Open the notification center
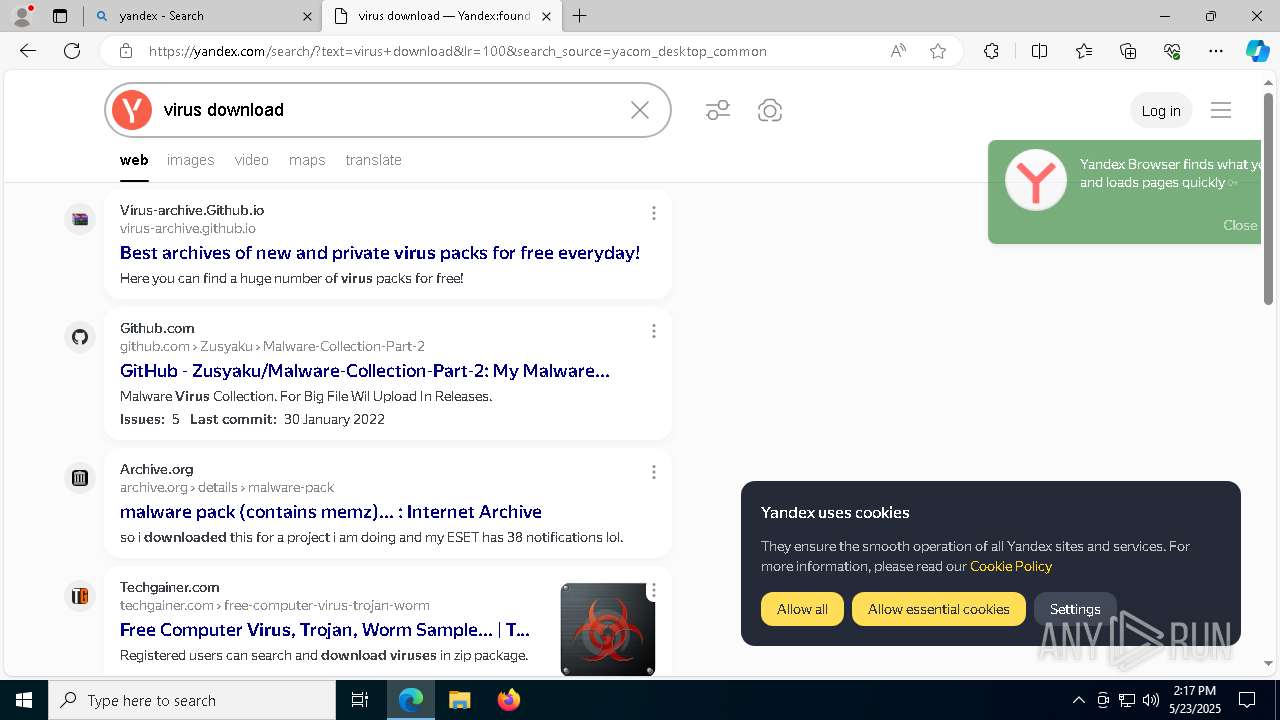This screenshot has width=1280, height=720. click(1247, 700)
